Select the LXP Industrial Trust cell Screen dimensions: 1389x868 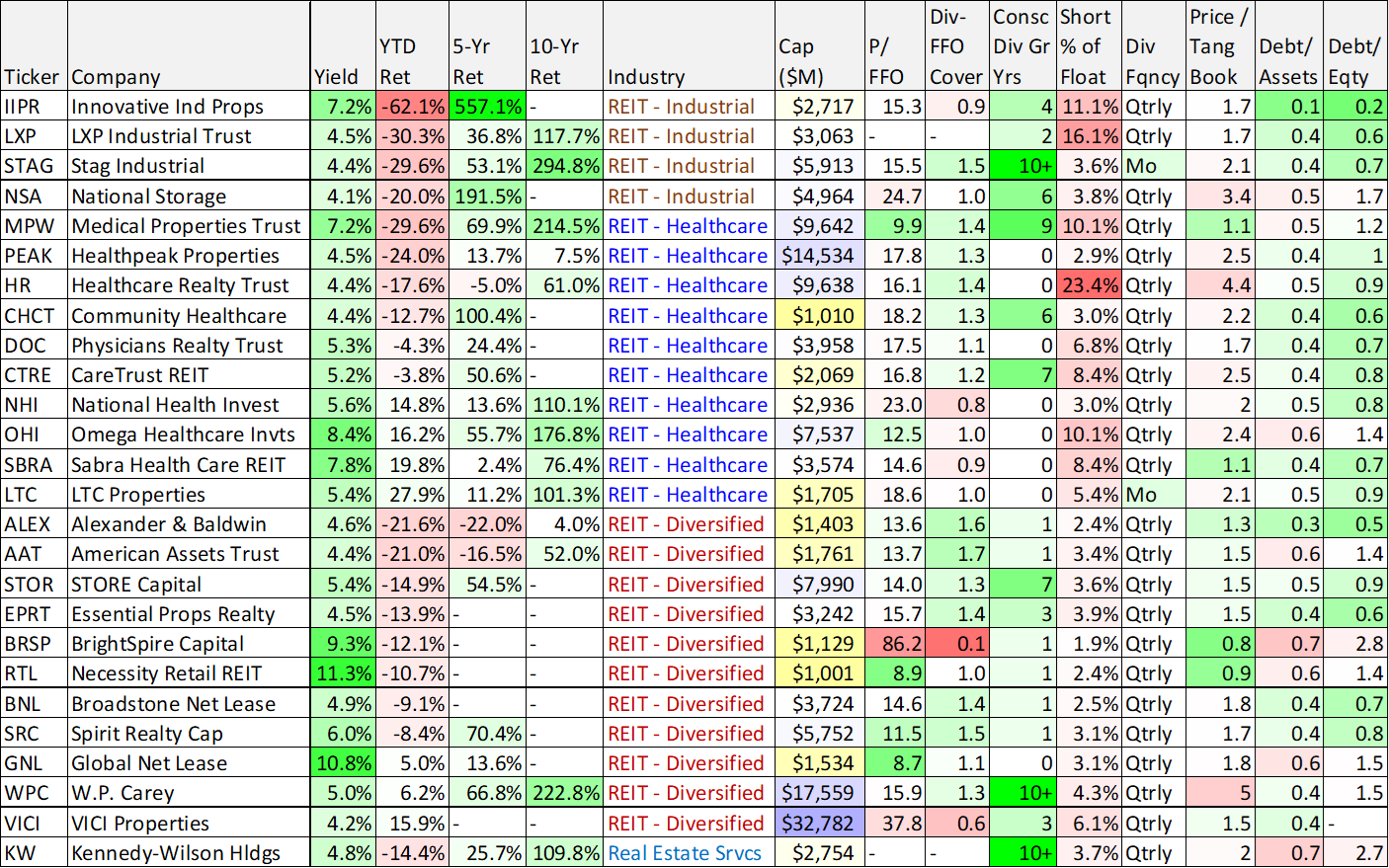pos(188,136)
